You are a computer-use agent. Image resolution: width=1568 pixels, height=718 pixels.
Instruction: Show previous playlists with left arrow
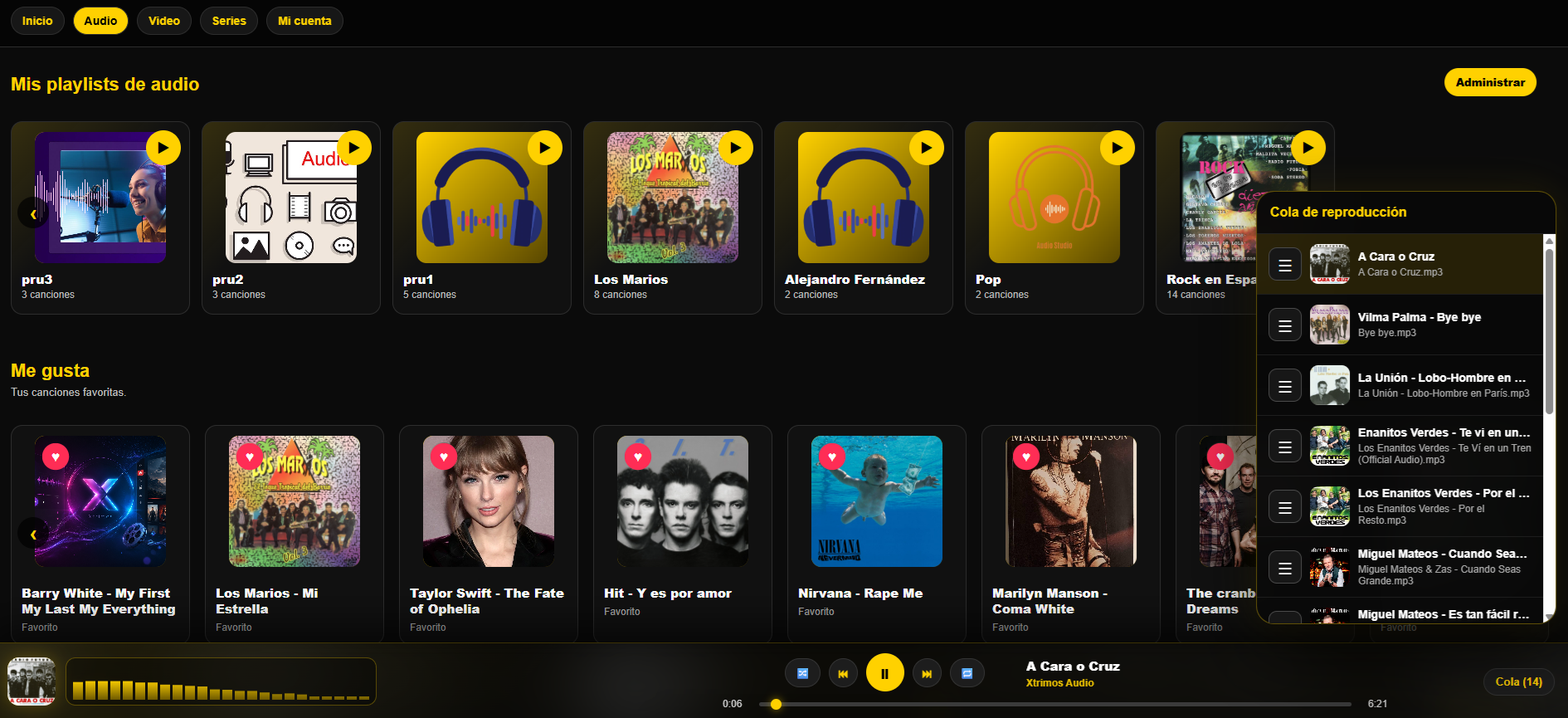point(33,213)
